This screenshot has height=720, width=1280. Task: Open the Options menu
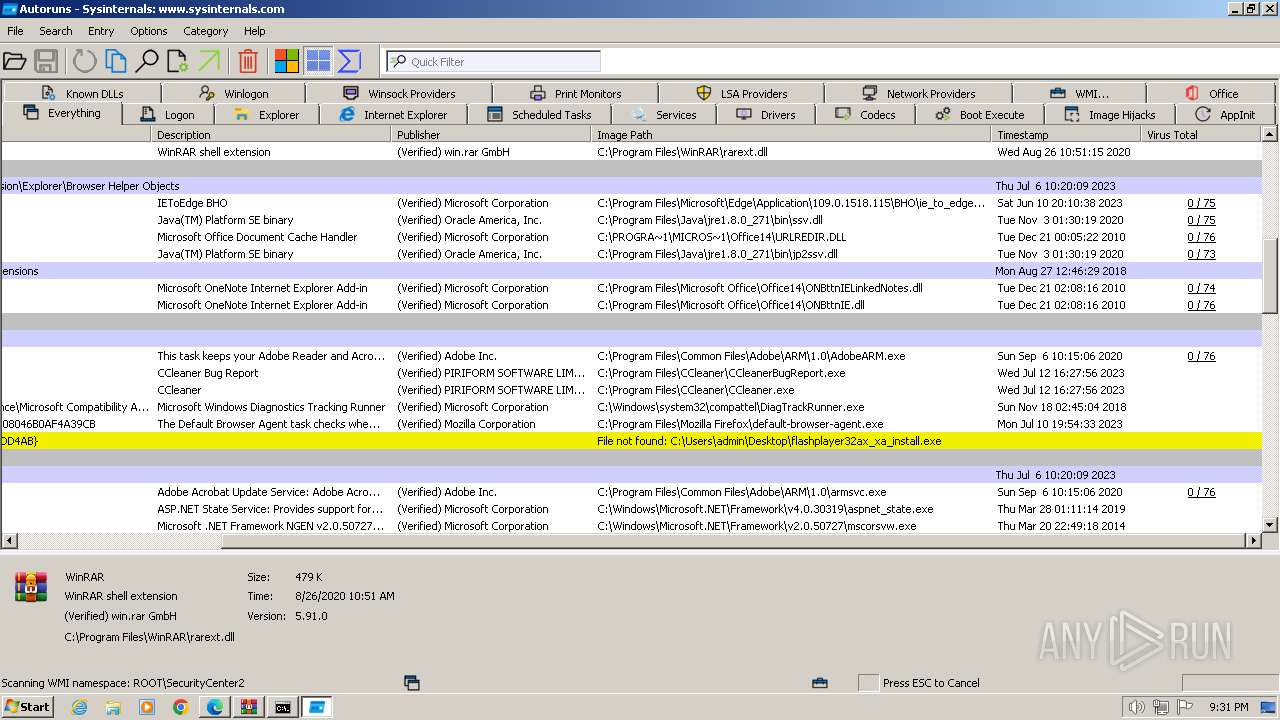(x=149, y=31)
